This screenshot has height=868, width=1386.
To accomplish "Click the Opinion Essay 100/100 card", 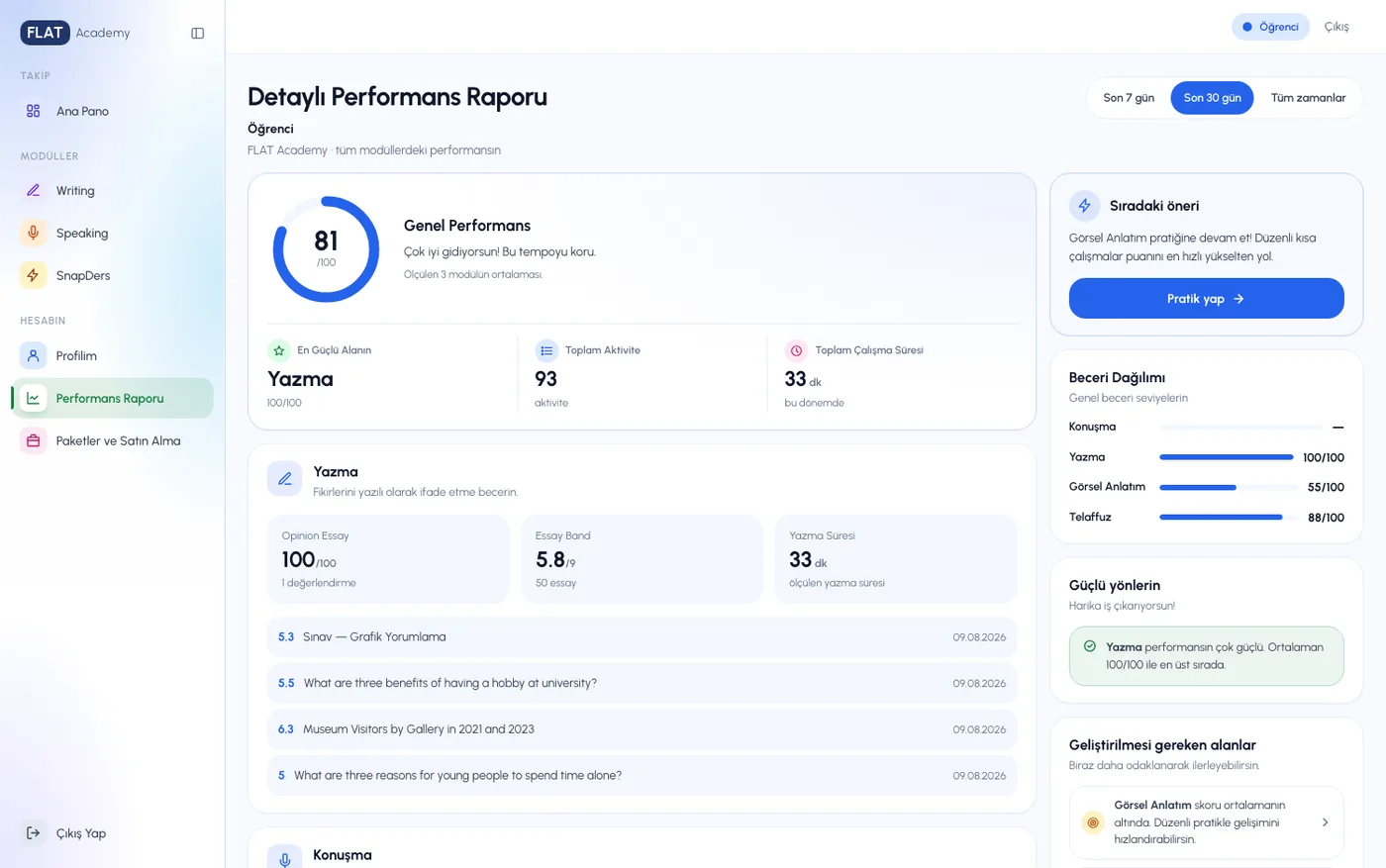I will [388, 558].
